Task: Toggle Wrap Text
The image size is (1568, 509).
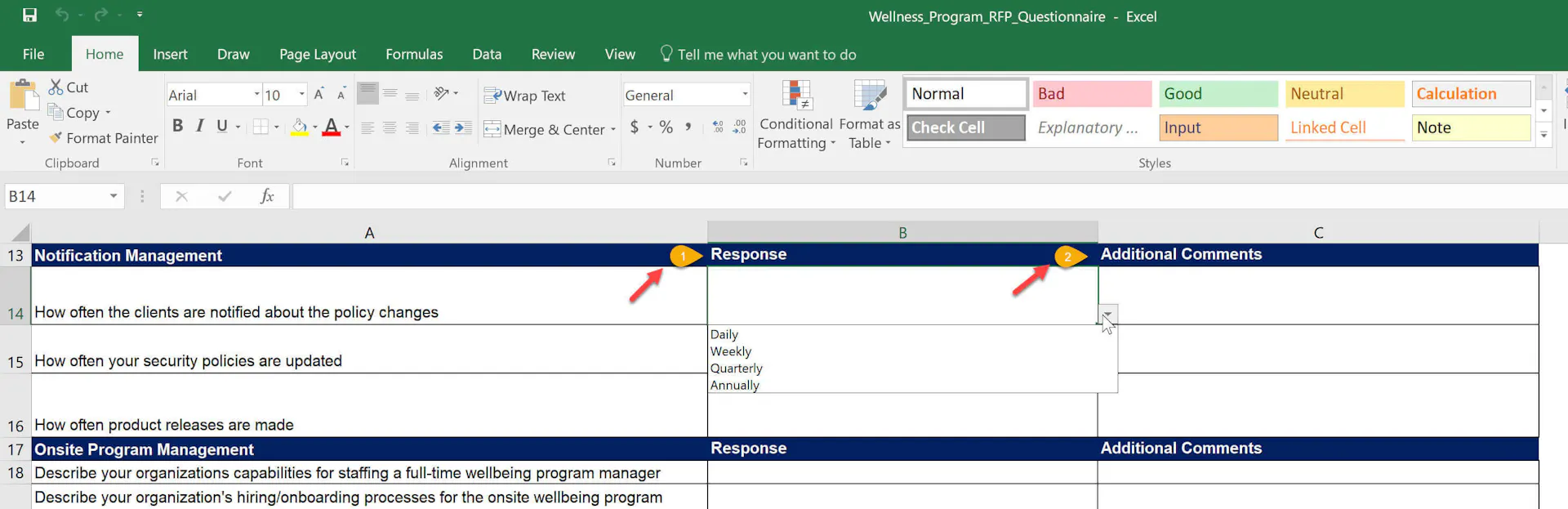Action: point(524,96)
